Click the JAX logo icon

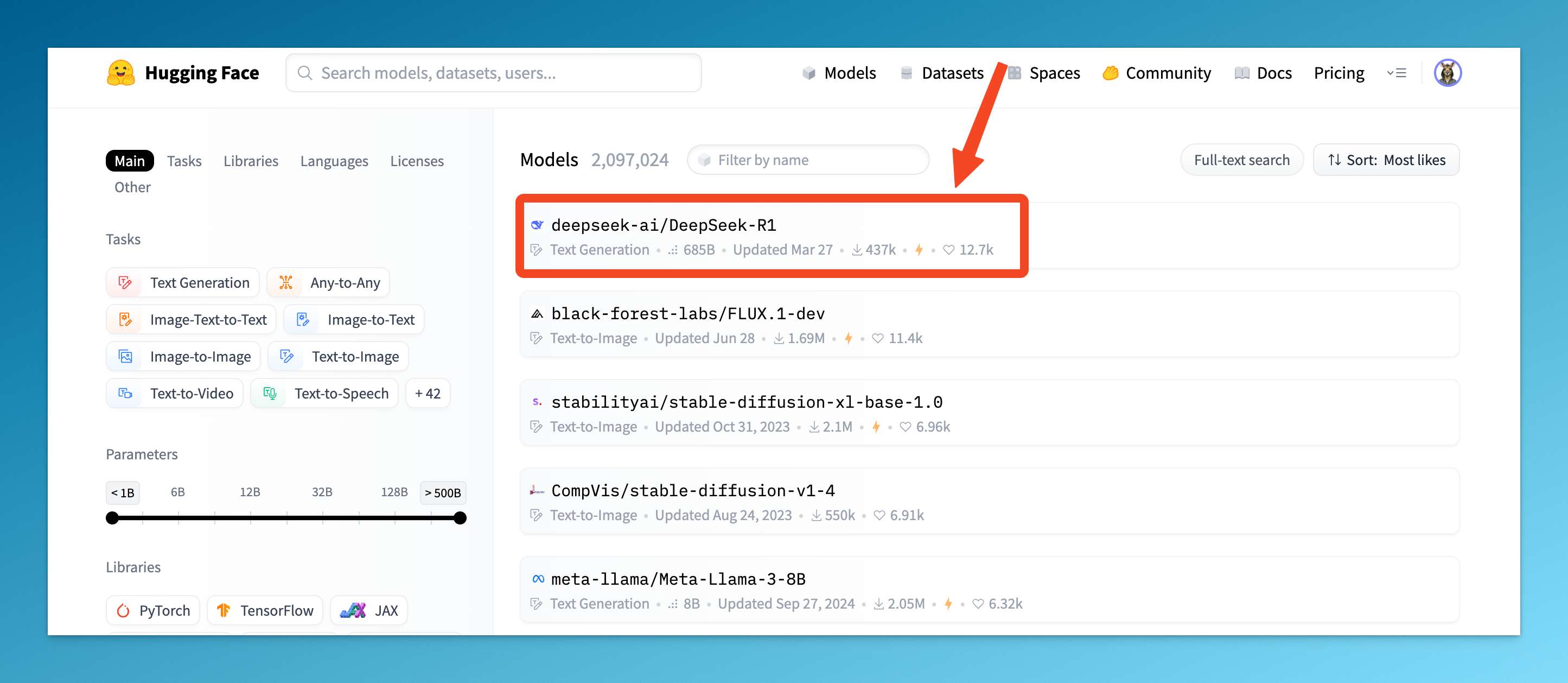coord(353,610)
